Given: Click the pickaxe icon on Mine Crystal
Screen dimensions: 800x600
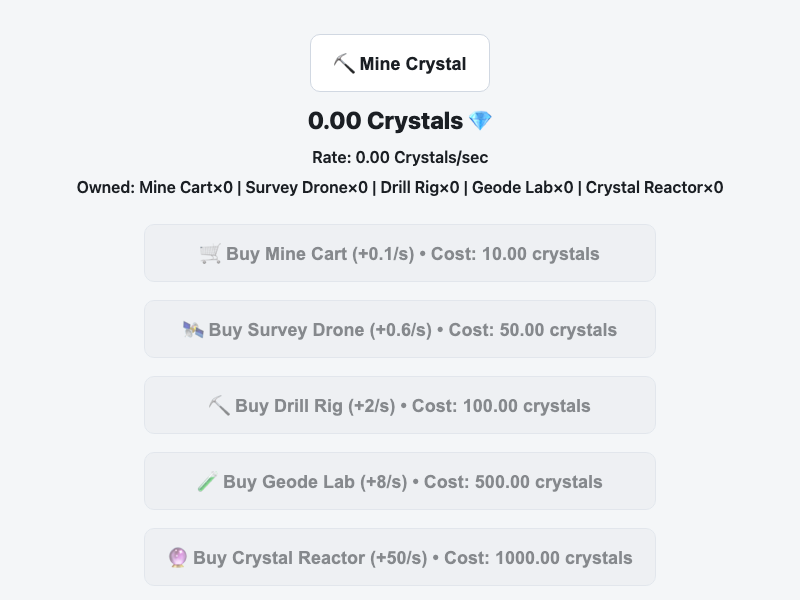Looking at the screenshot, I should (x=344, y=64).
